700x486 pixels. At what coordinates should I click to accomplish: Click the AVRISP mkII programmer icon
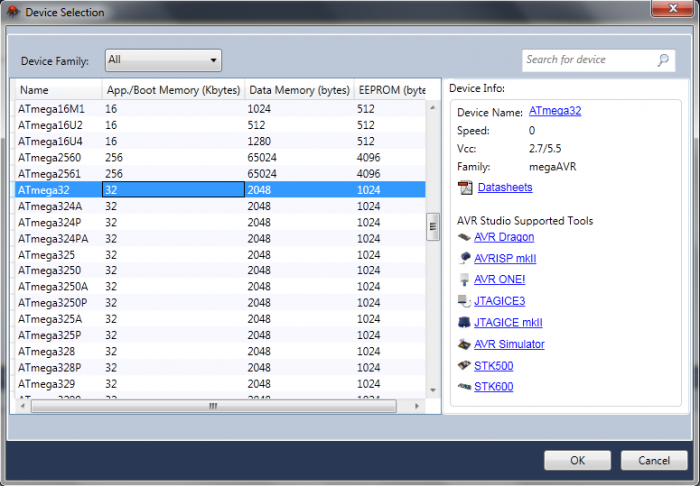[463, 258]
